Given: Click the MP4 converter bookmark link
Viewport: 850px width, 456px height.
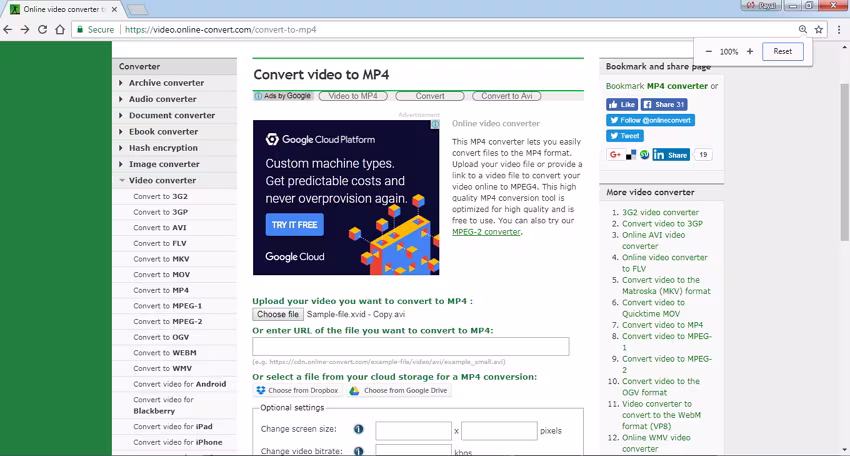Looking at the screenshot, I should click(677, 86).
